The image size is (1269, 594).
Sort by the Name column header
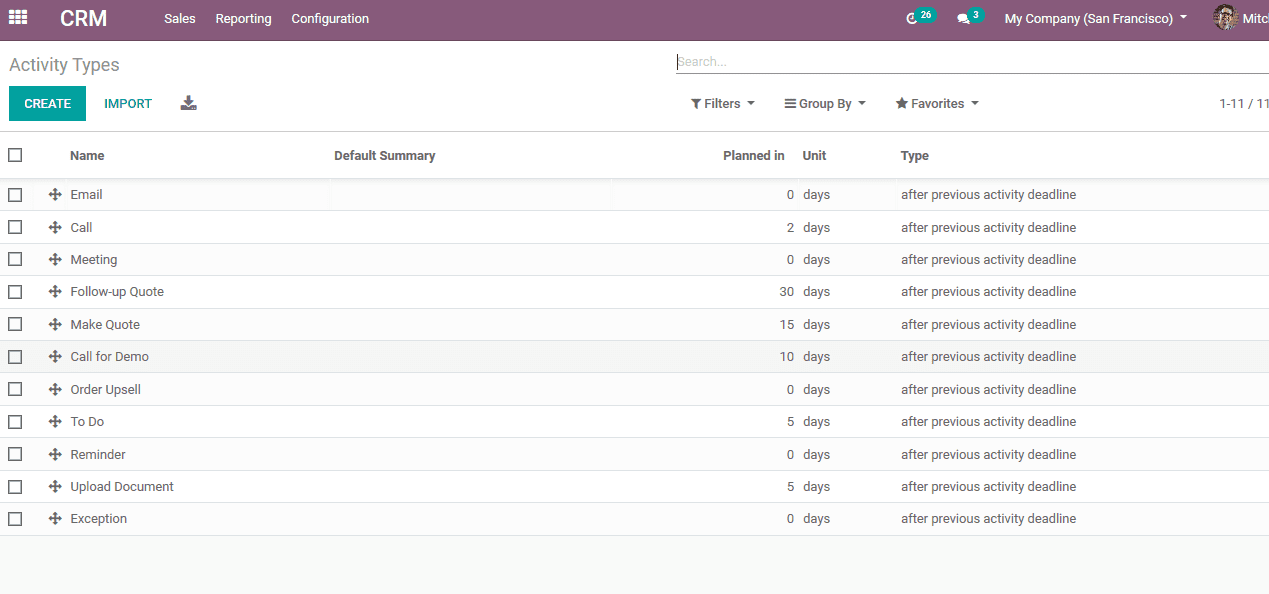point(87,156)
